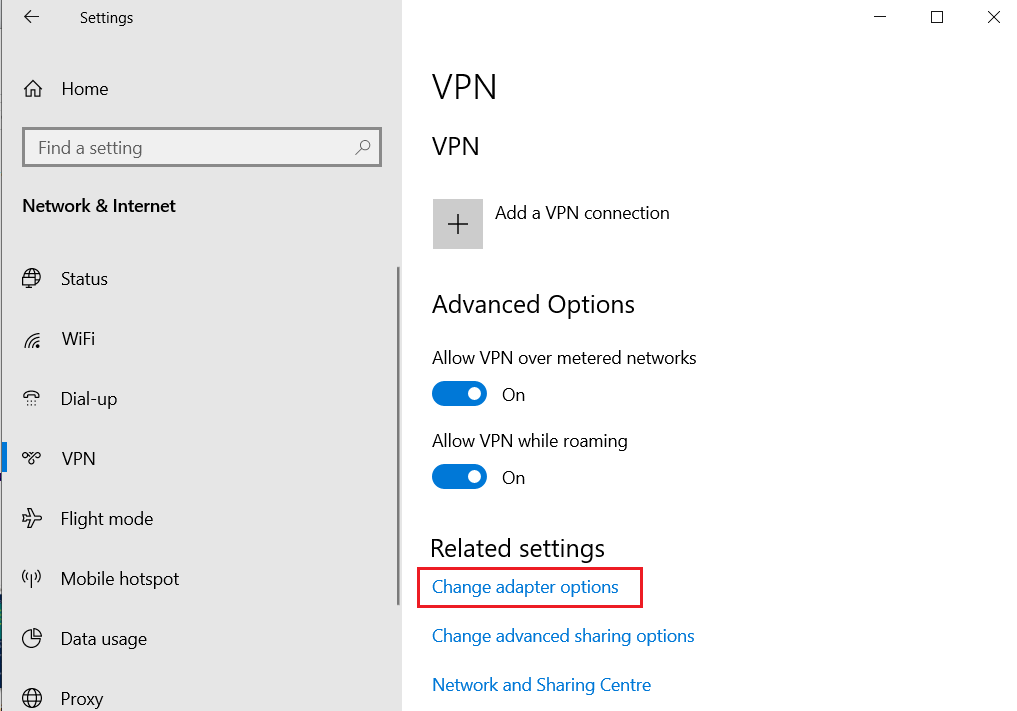
Task: Select the Proxy globe icon
Action: tap(33, 697)
